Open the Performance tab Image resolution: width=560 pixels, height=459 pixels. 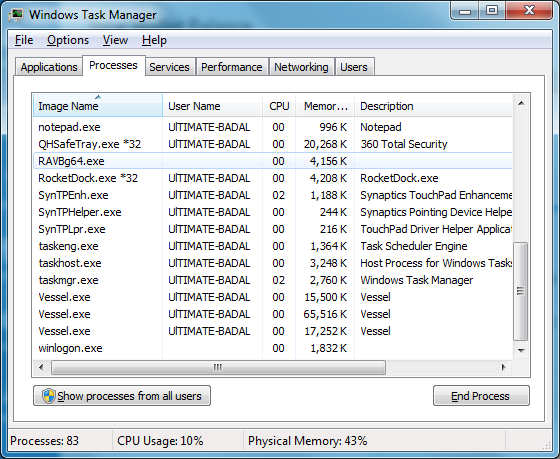coord(231,67)
